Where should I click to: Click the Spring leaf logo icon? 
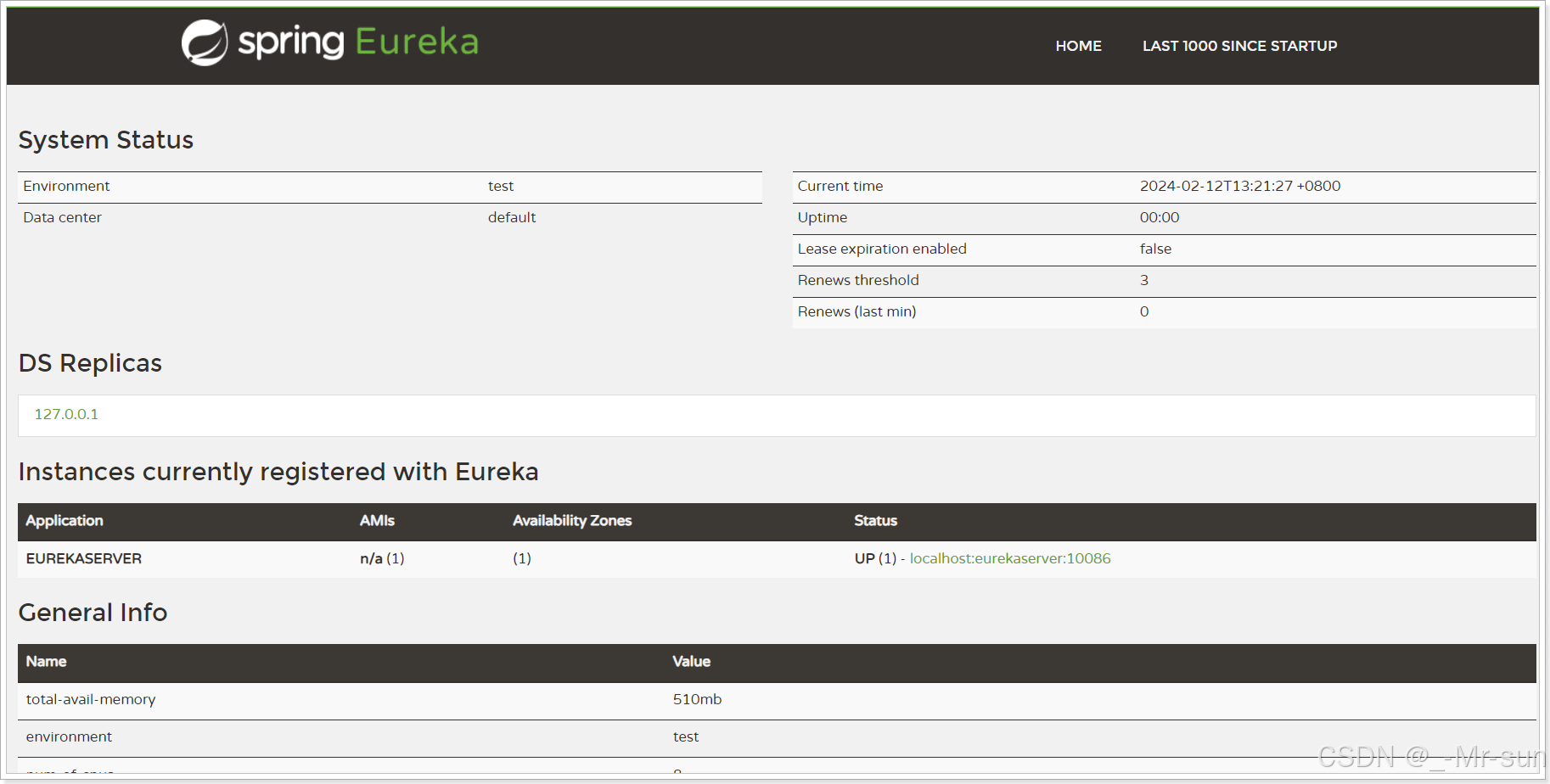[x=205, y=42]
